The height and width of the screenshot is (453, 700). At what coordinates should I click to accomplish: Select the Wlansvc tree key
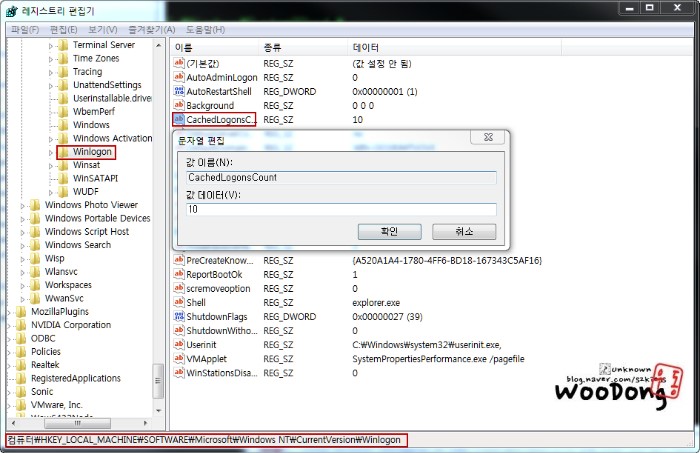61,271
